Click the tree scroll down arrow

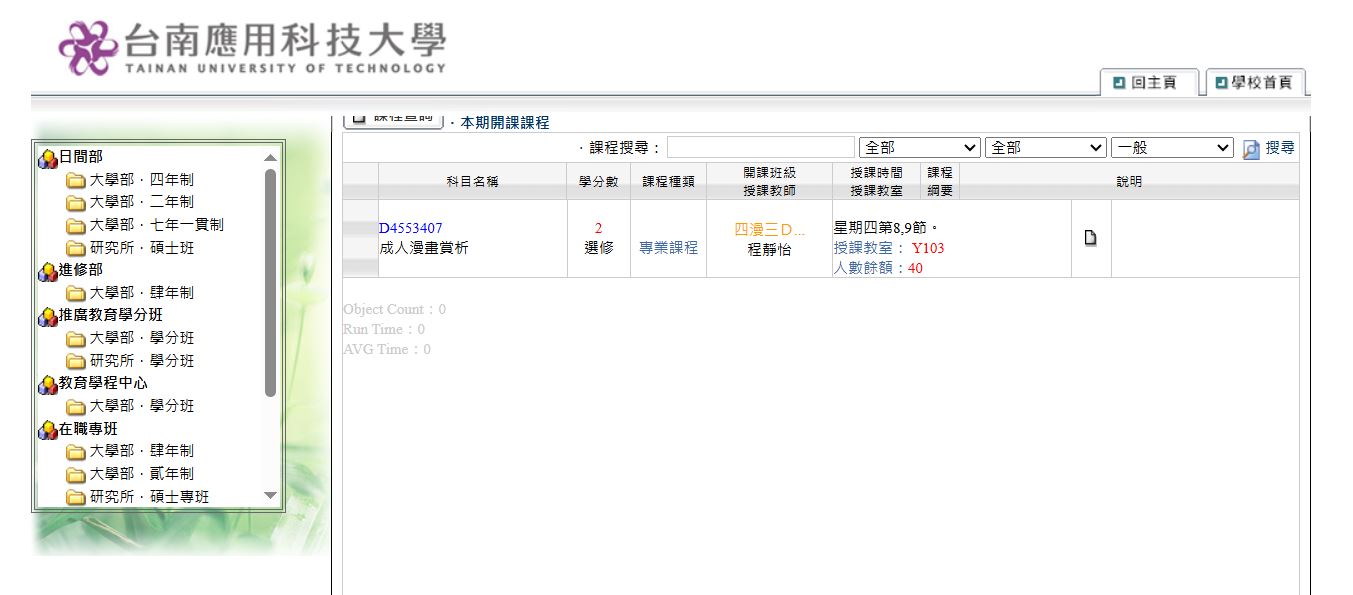tap(270, 495)
